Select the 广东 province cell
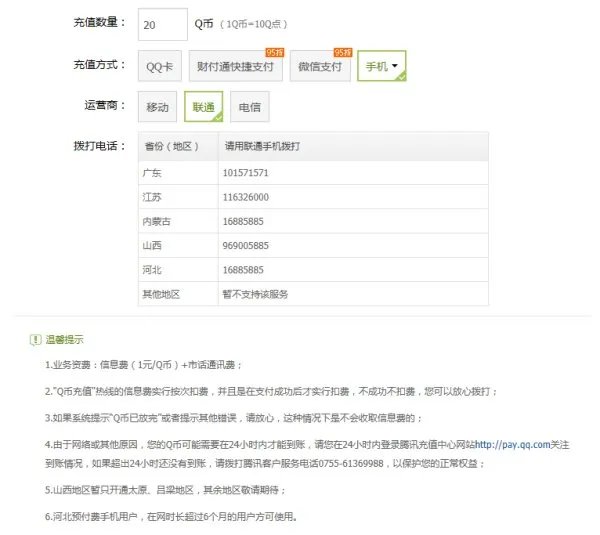 pyautogui.click(x=178, y=173)
